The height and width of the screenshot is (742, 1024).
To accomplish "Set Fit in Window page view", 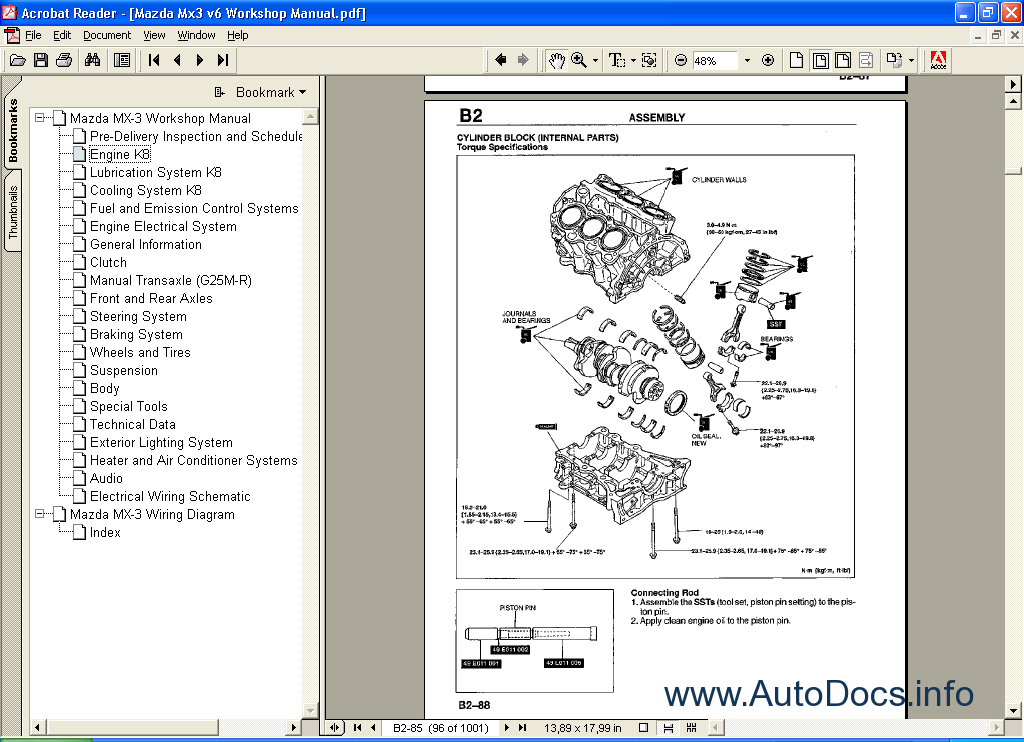I will point(820,61).
